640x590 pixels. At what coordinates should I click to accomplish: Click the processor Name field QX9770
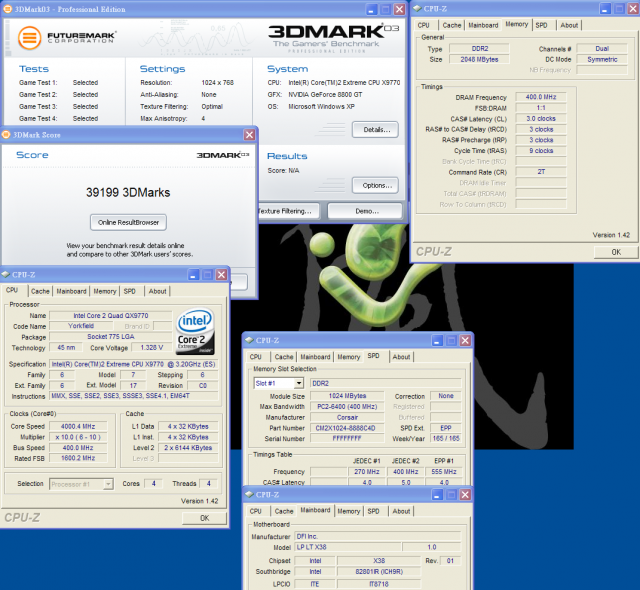[x=111, y=315]
